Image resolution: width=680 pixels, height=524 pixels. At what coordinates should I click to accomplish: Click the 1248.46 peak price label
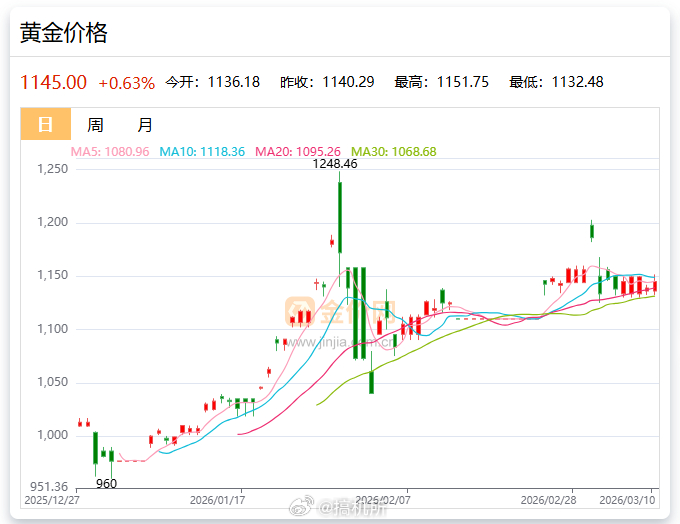tap(335, 164)
